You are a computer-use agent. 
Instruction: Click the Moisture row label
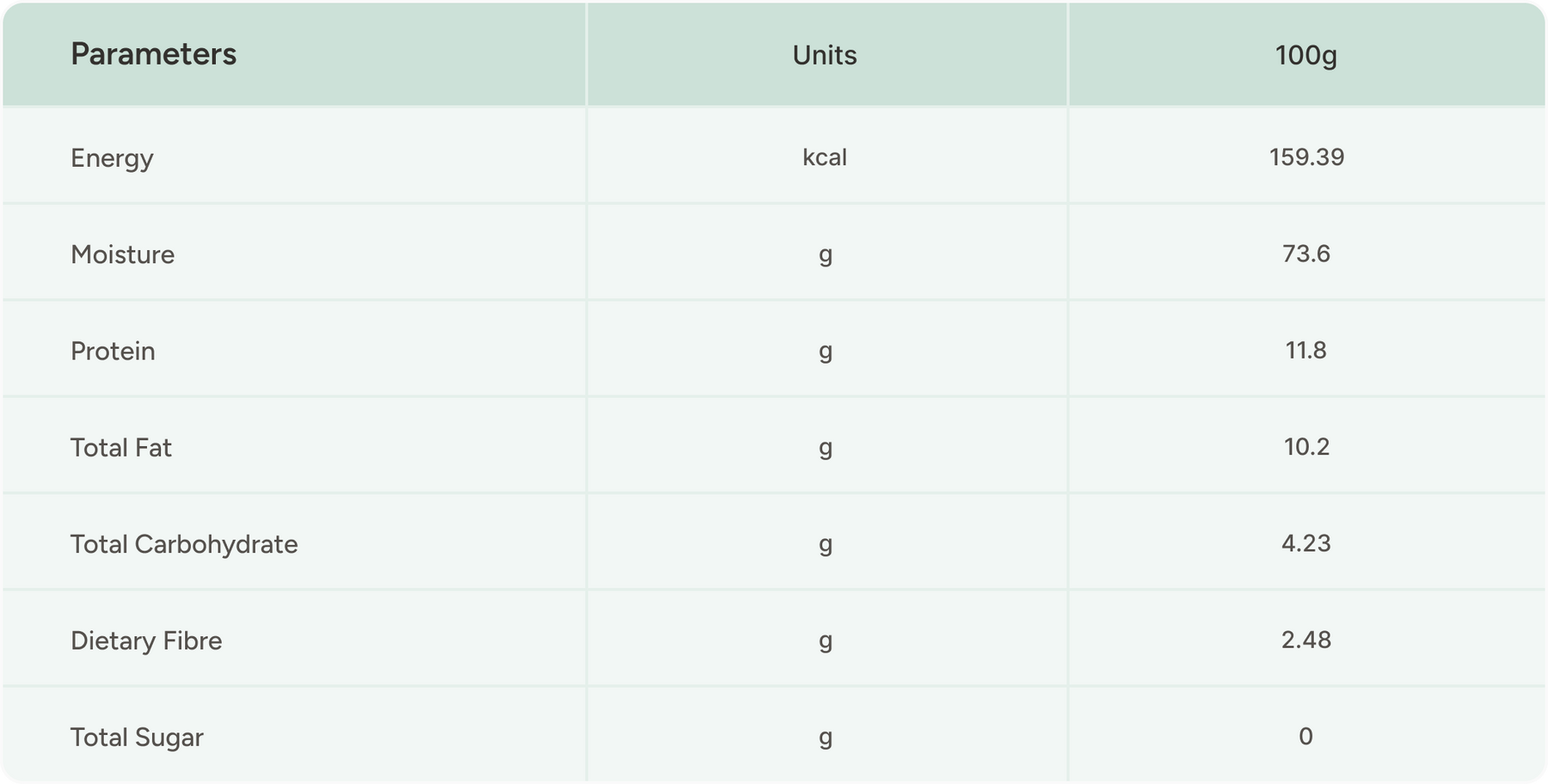[122, 254]
